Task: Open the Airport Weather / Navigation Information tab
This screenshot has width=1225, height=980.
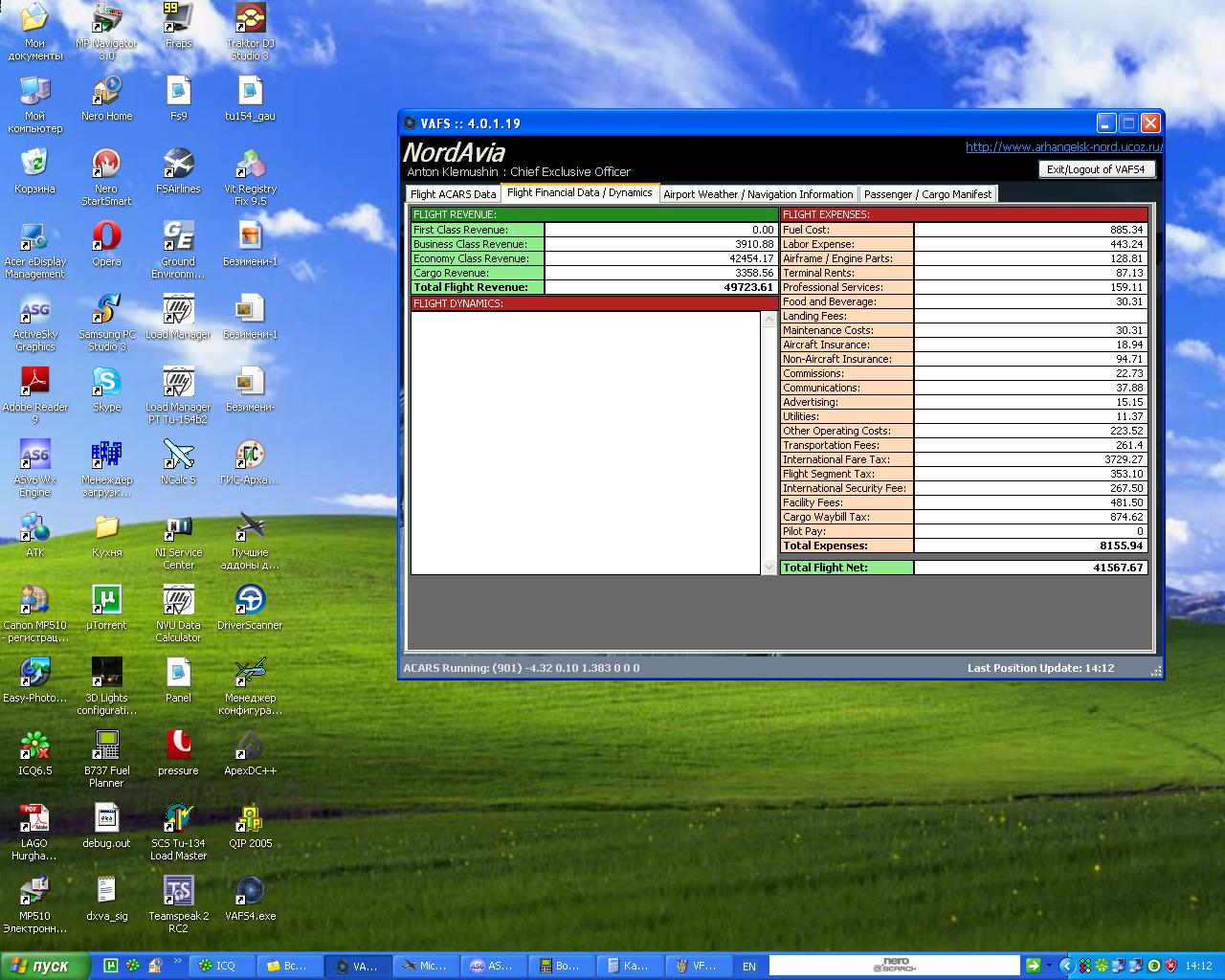Action: pyautogui.click(x=758, y=194)
